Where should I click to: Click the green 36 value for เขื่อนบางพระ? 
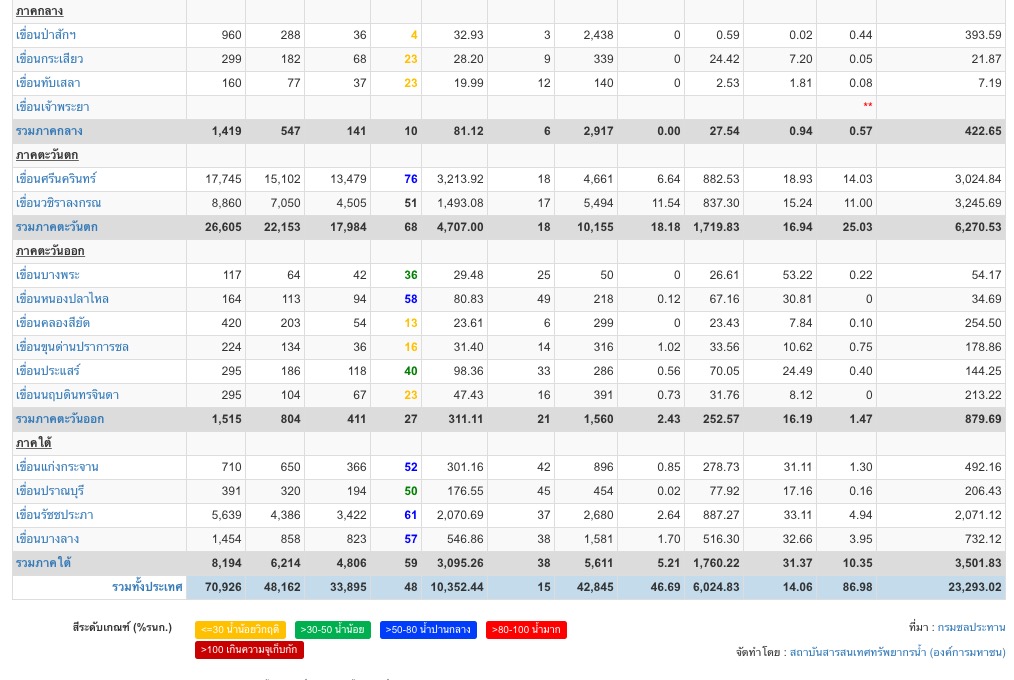pos(411,275)
